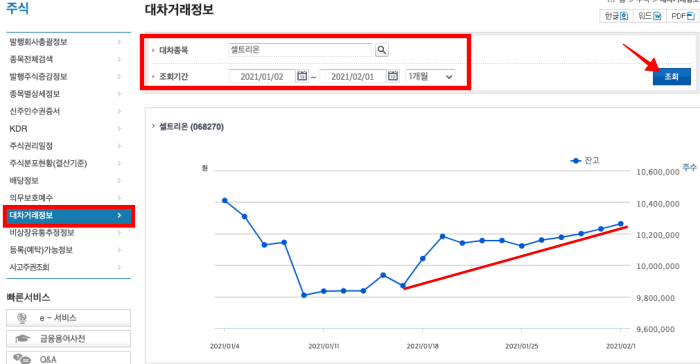The width and height of the screenshot is (700, 364).
Task: Click the 2021/01/25 axis date label
Action: pos(521,346)
